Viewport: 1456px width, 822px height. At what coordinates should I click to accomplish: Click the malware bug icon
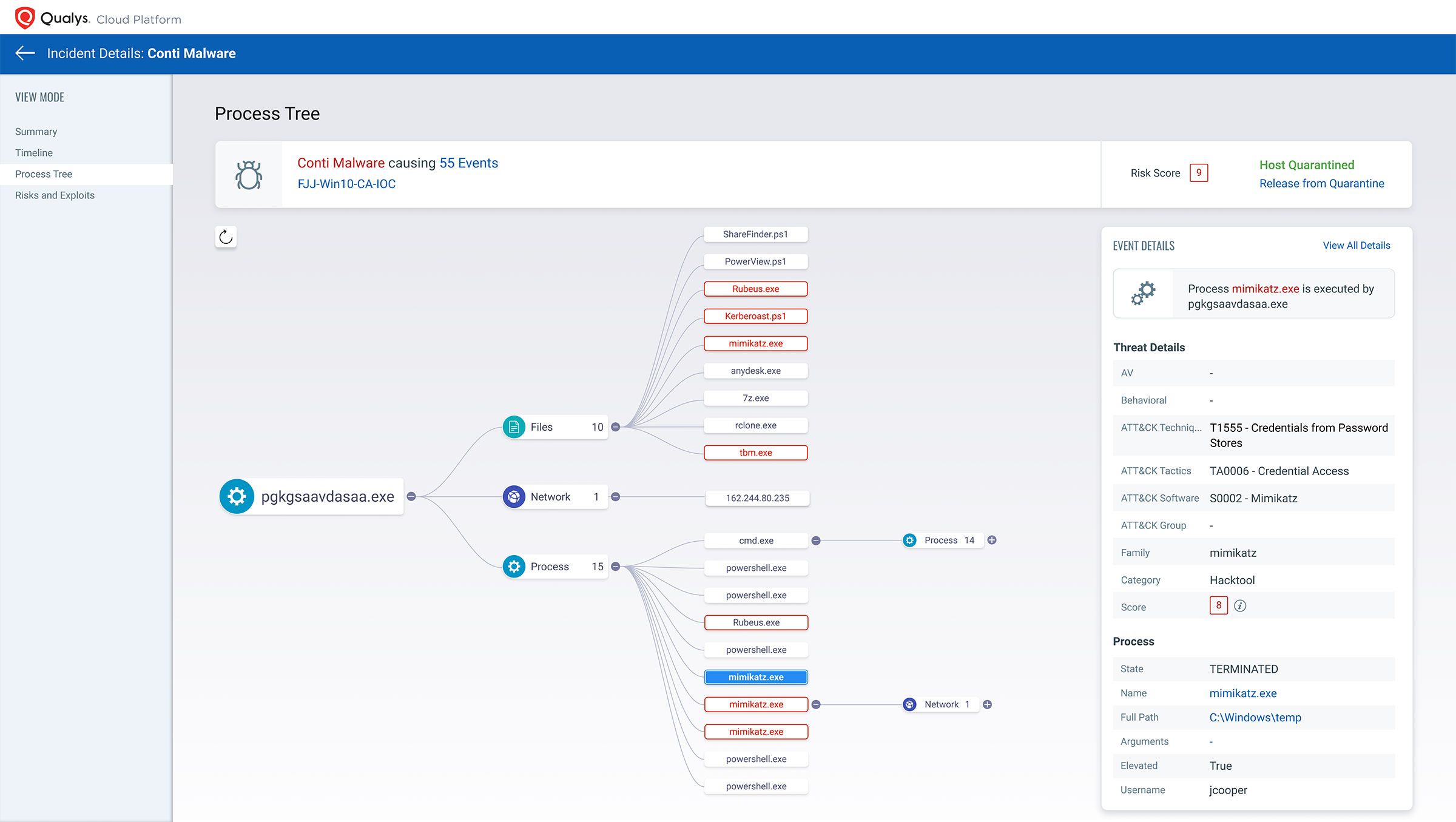(249, 175)
